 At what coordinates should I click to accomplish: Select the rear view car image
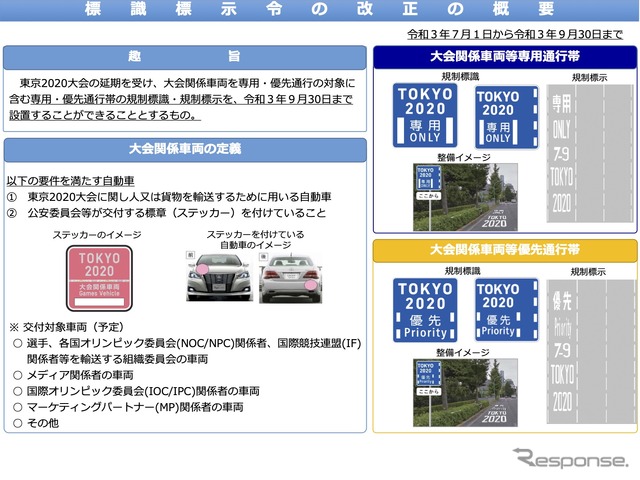291,278
